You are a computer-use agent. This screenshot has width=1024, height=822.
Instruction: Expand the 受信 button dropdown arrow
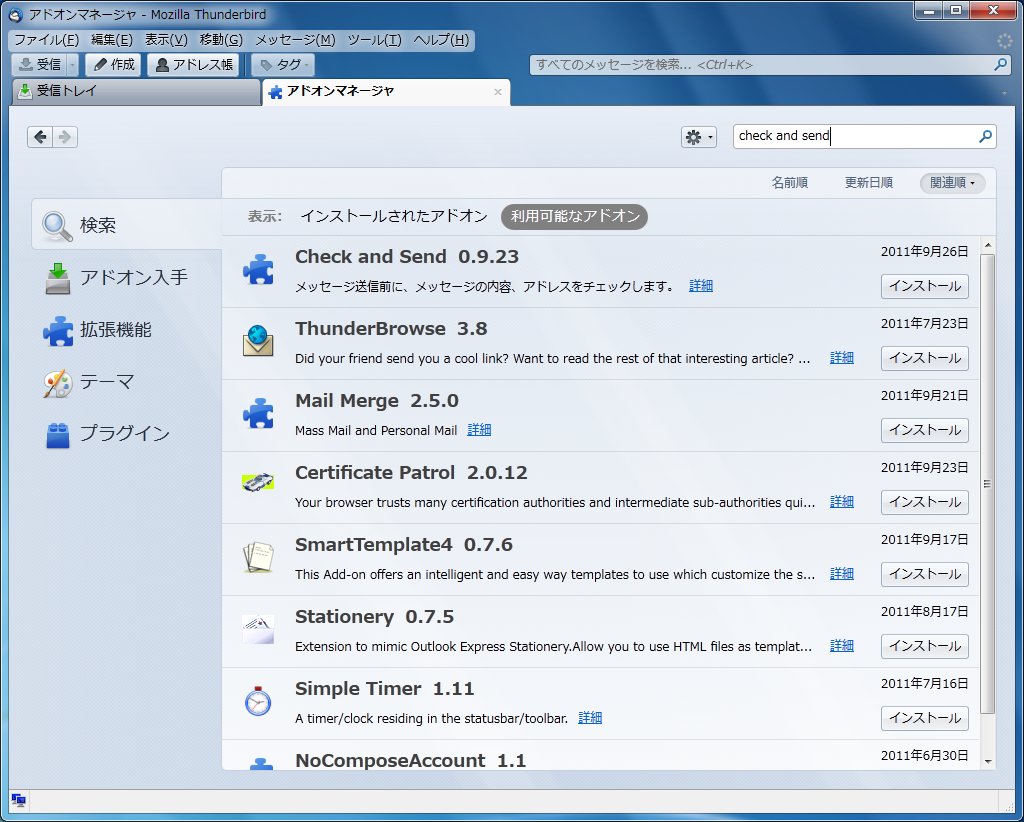pyautogui.click(x=72, y=65)
